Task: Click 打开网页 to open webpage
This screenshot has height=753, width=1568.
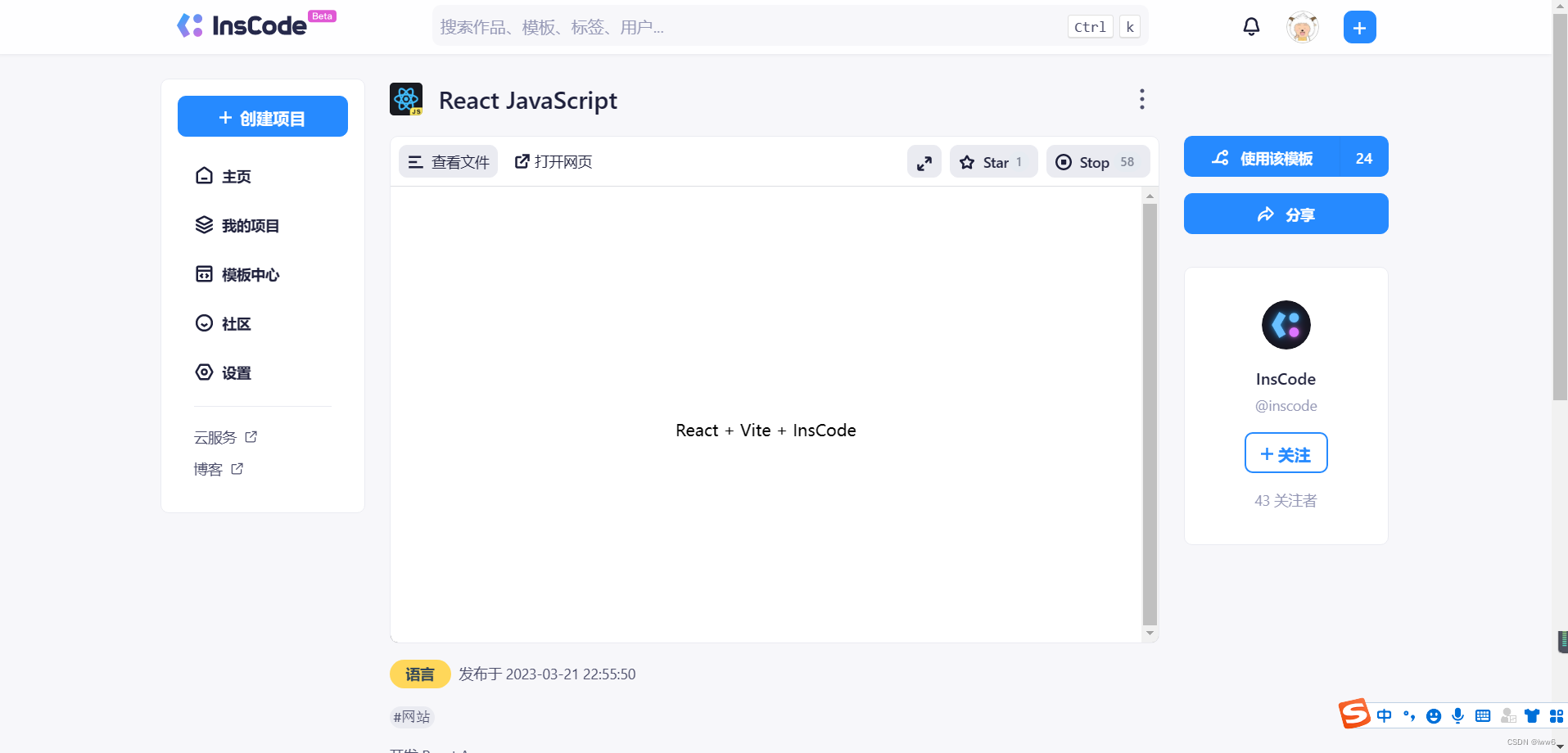Action: pyautogui.click(x=554, y=162)
